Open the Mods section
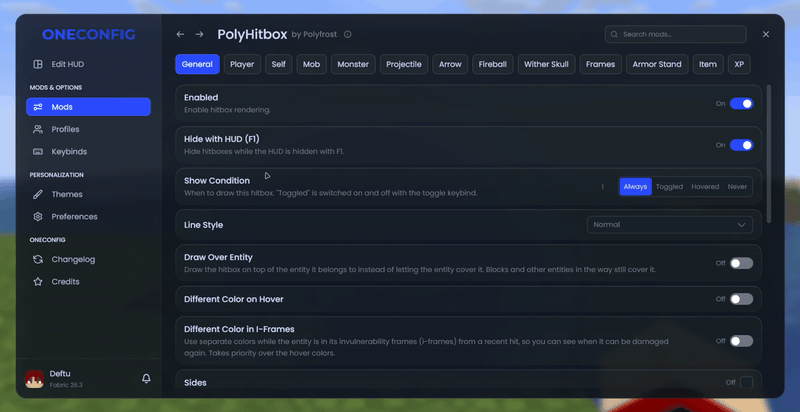 (88, 107)
